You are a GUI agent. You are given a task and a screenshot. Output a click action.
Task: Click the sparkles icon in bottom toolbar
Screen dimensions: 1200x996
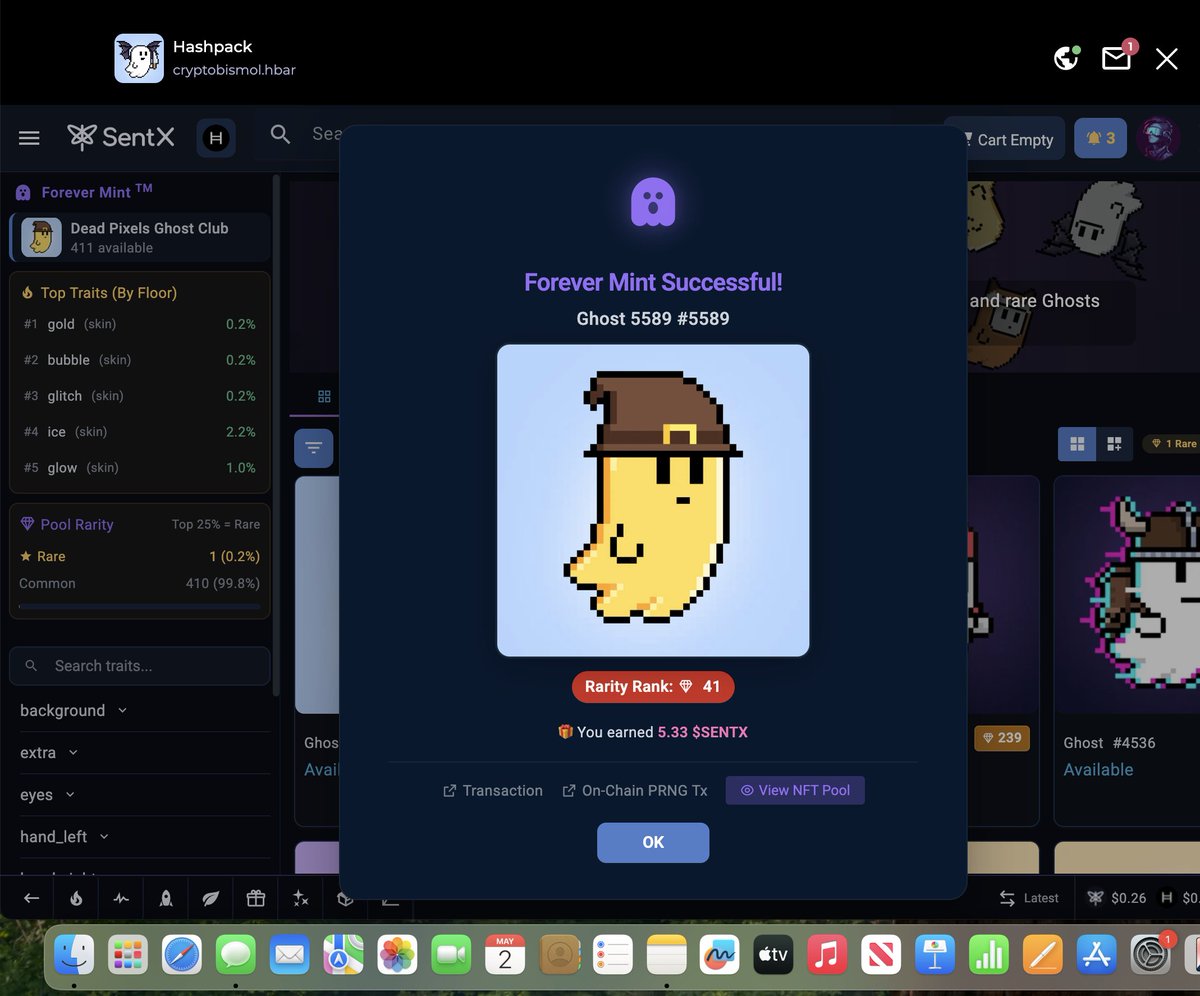click(x=301, y=898)
